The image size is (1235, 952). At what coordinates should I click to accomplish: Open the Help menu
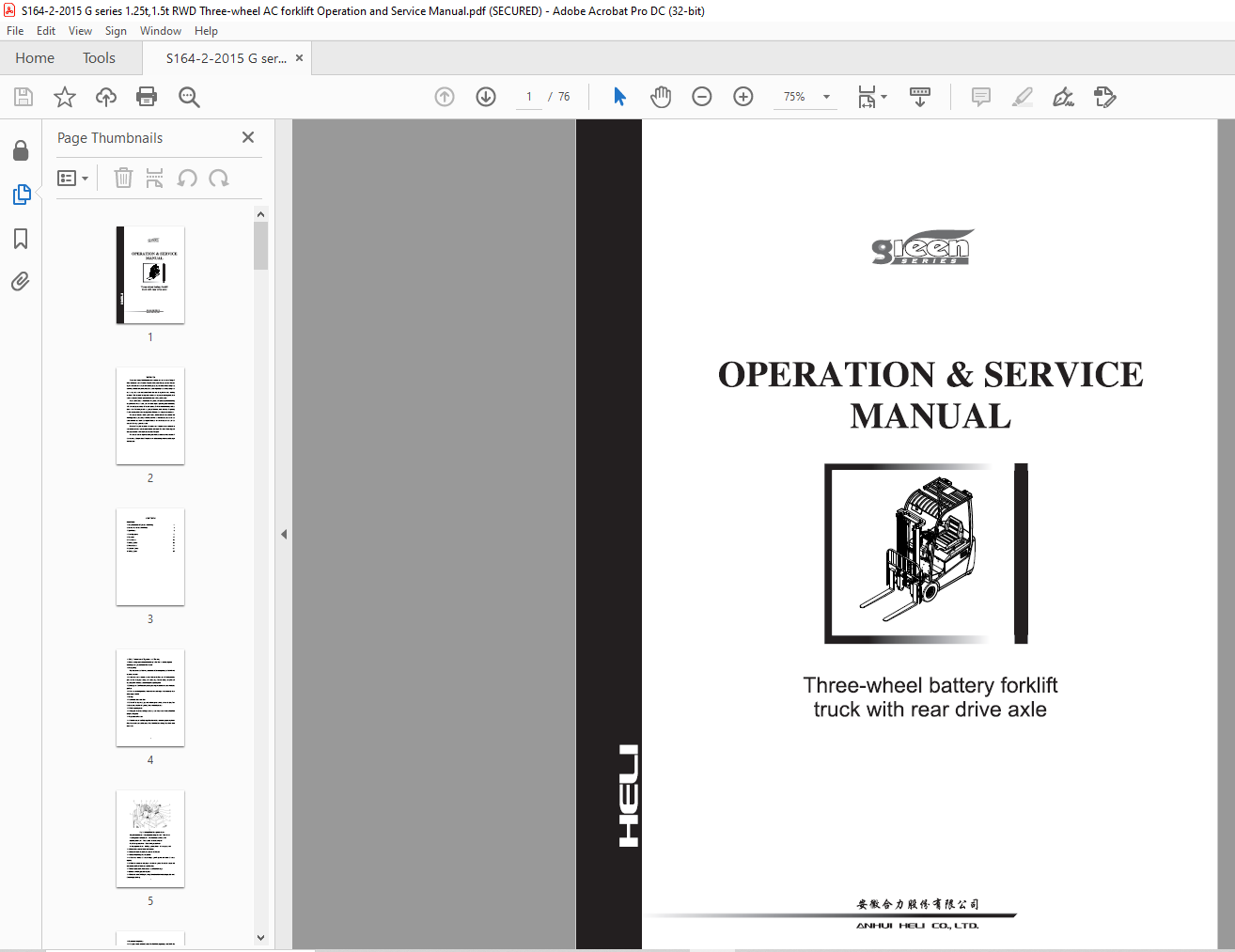pos(206,31)
